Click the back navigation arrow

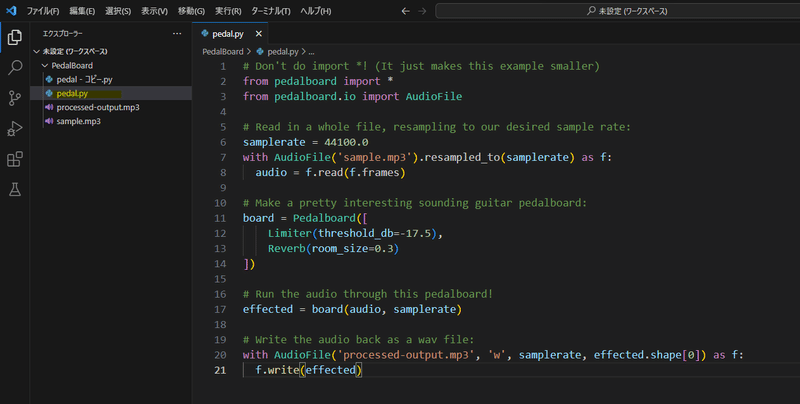tap(406, 11)
